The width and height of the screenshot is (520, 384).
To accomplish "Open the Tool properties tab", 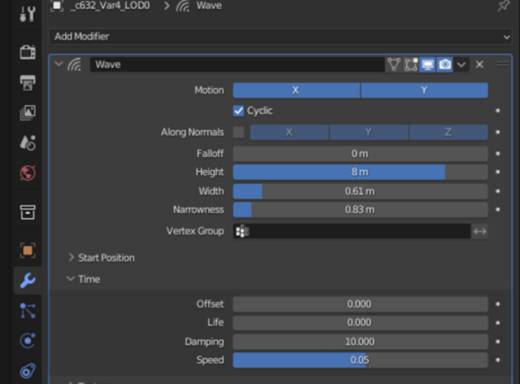I will (28, 14).
